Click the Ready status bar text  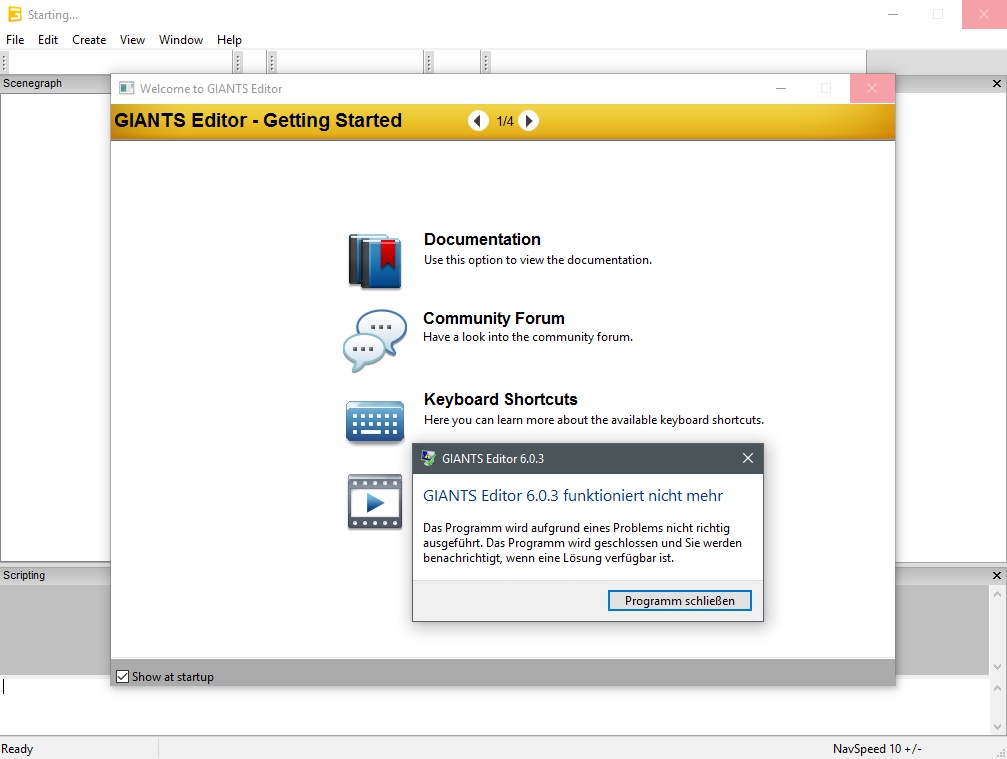(17, 749)
